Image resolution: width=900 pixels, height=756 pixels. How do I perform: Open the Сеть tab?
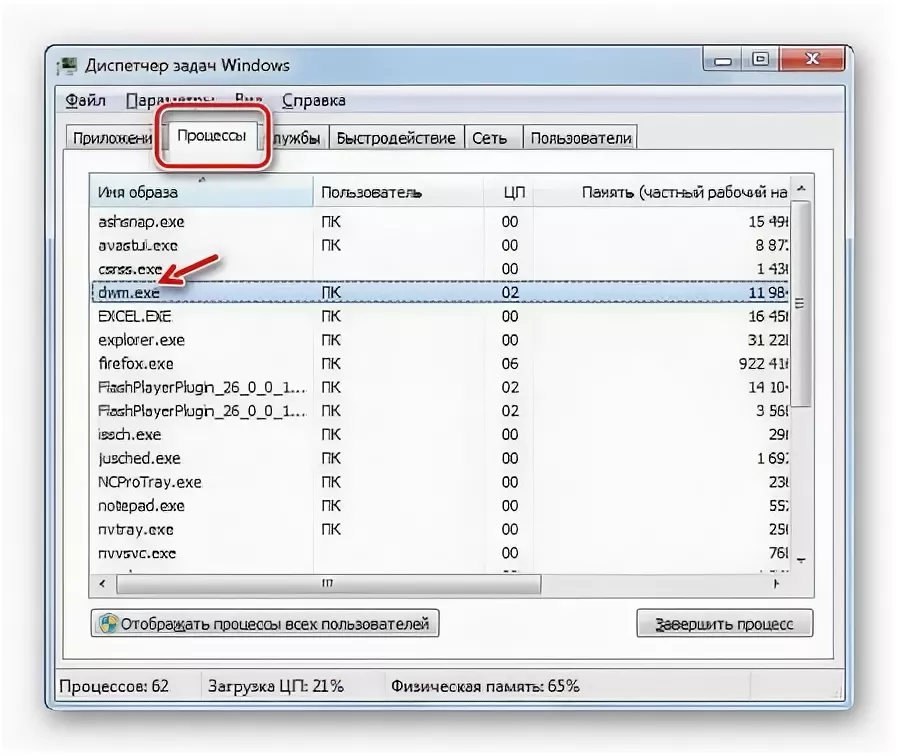pos(493,138)
